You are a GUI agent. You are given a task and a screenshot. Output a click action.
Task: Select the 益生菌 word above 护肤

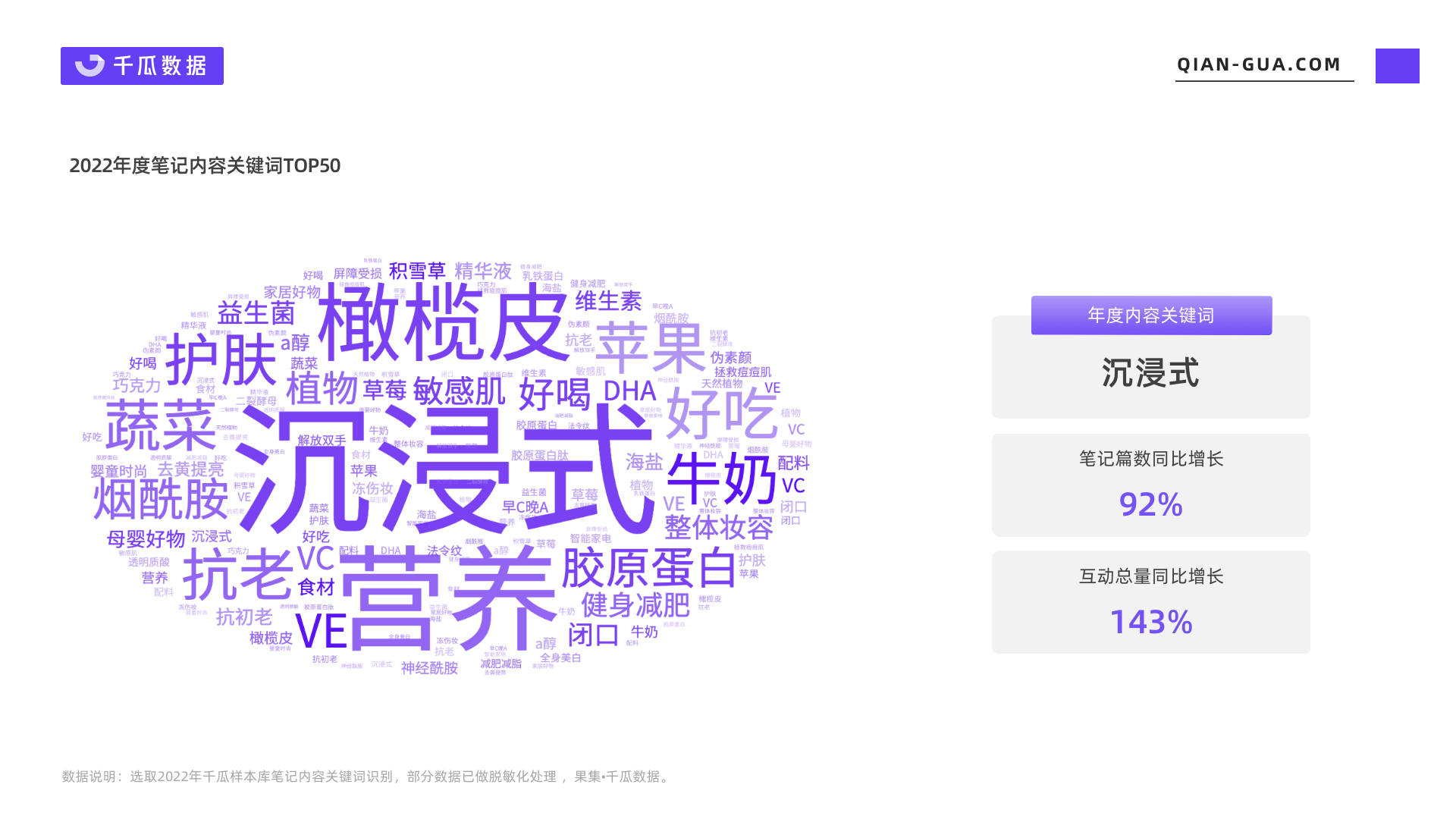pos(256,313)
